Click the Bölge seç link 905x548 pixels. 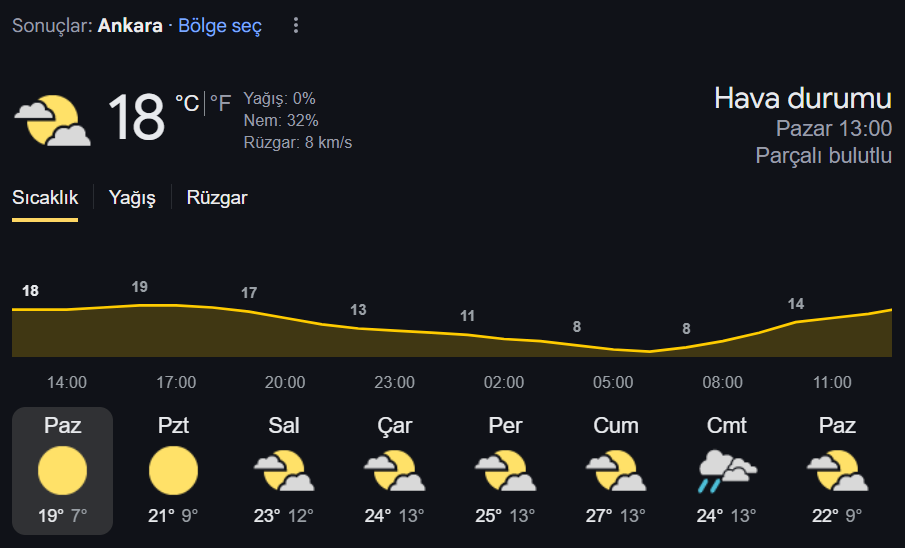pos(220,25)
